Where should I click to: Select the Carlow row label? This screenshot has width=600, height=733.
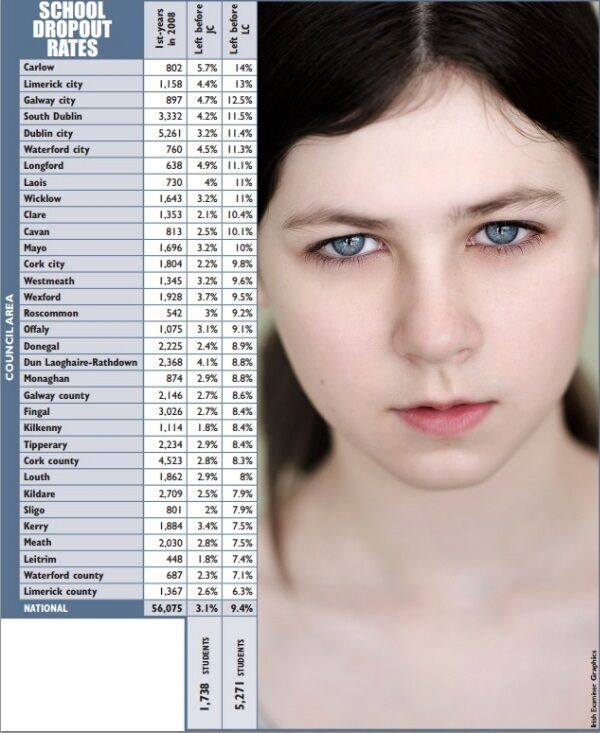coord(40,67)
